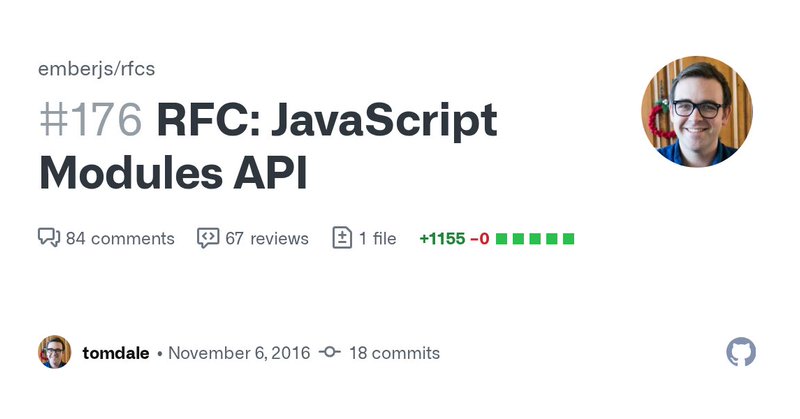Click the -0 deletions count
Viewport: 800px width, 419px height.
point(479,238)
